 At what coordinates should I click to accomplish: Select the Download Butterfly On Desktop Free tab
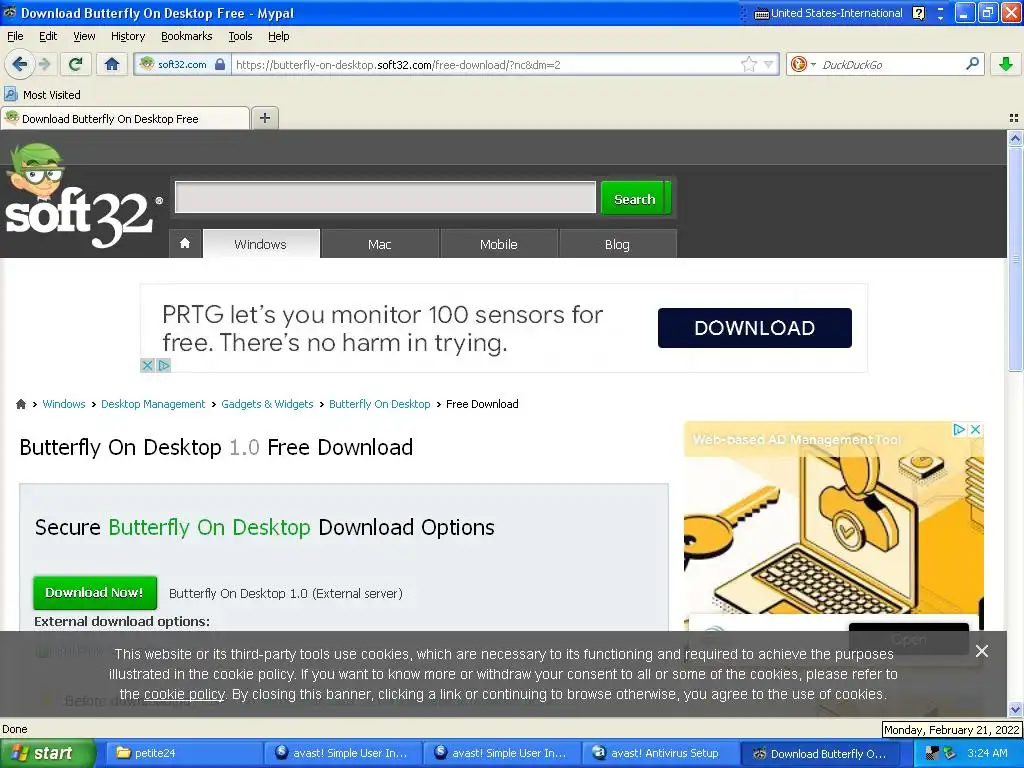pyautogui.click(x=125, y=118)
